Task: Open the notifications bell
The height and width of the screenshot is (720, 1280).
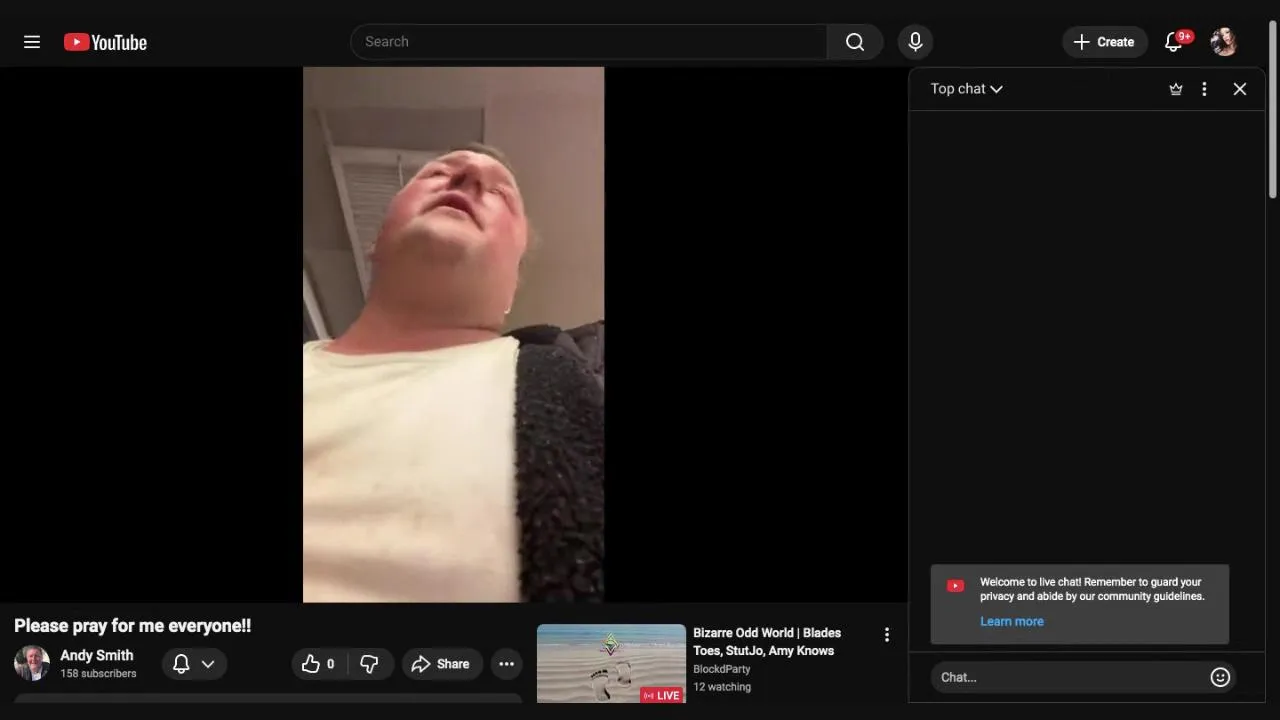Action: 1174,42
